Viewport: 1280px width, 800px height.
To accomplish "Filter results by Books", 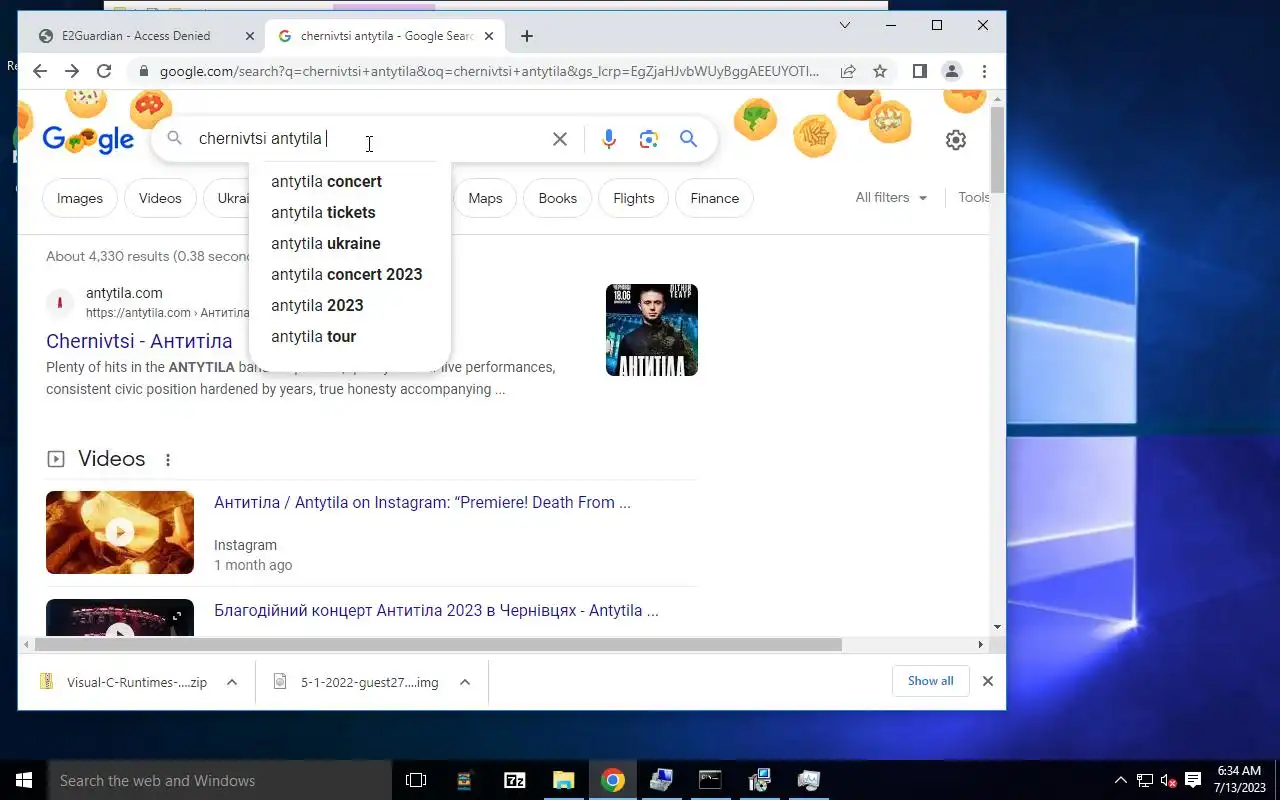I will [x=557, y=198].
